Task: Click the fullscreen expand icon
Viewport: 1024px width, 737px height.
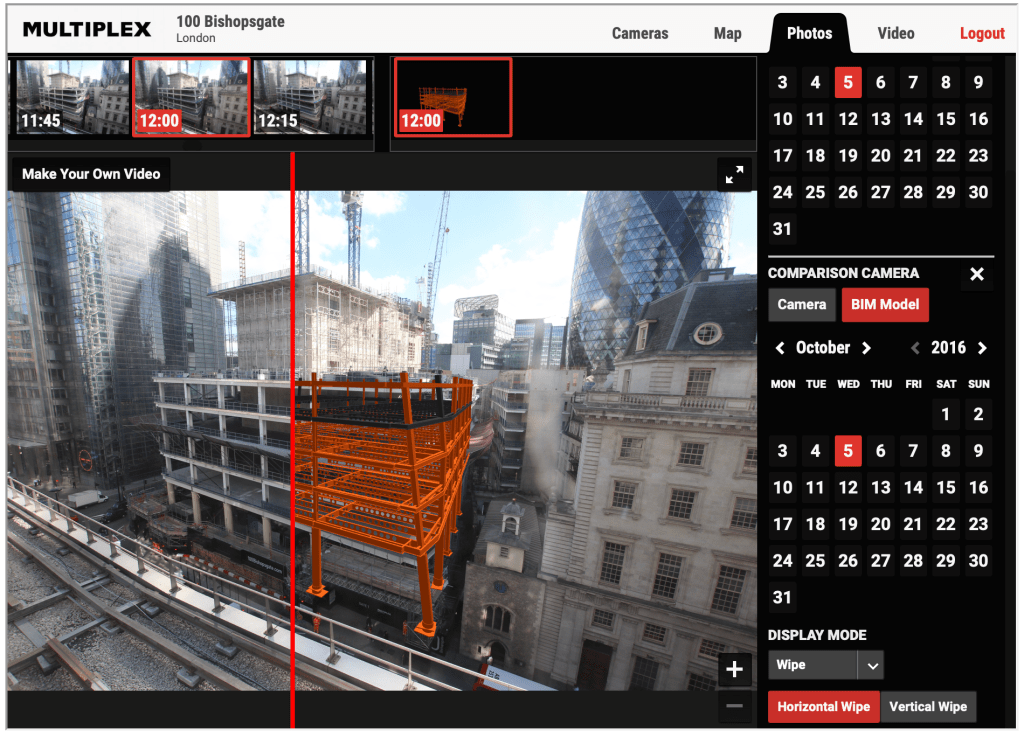Action: pos(734,175)
